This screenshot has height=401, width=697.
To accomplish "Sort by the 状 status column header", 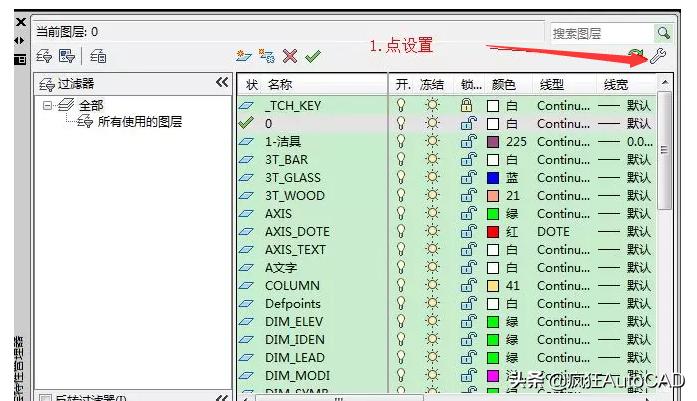I will (252, 84).
